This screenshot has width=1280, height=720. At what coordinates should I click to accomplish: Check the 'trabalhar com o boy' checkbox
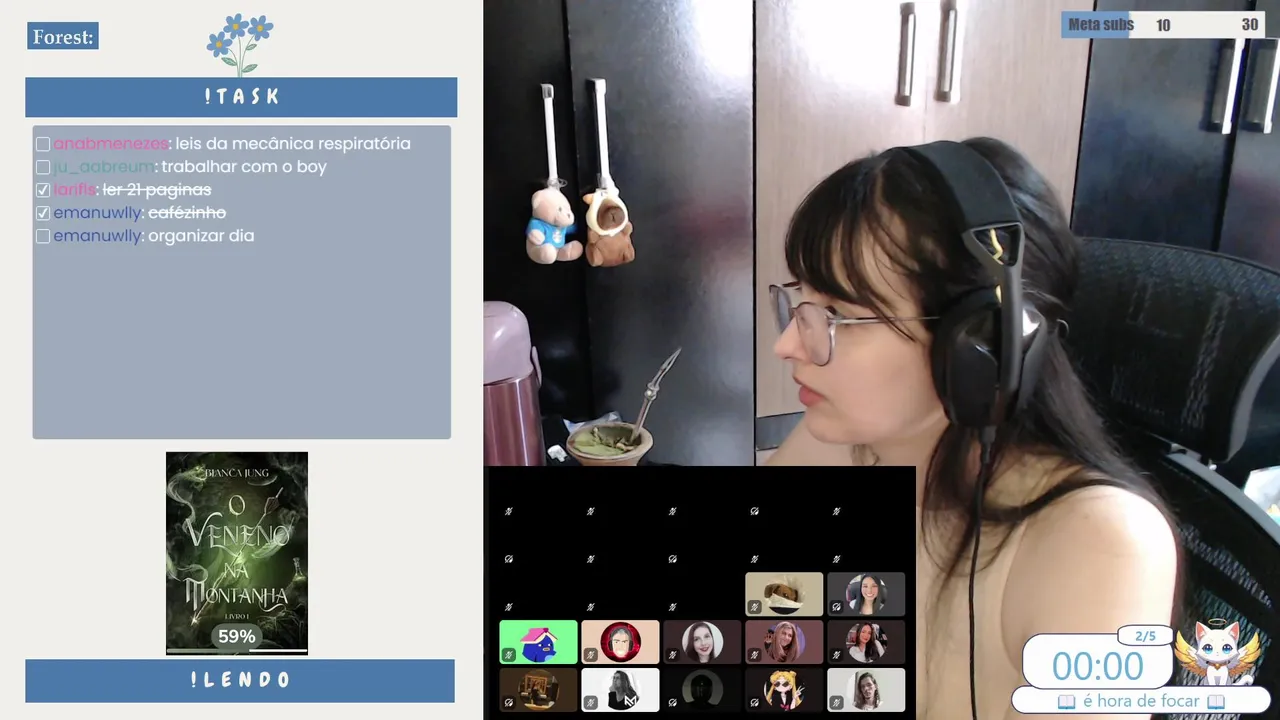click(x=43, y=167)
